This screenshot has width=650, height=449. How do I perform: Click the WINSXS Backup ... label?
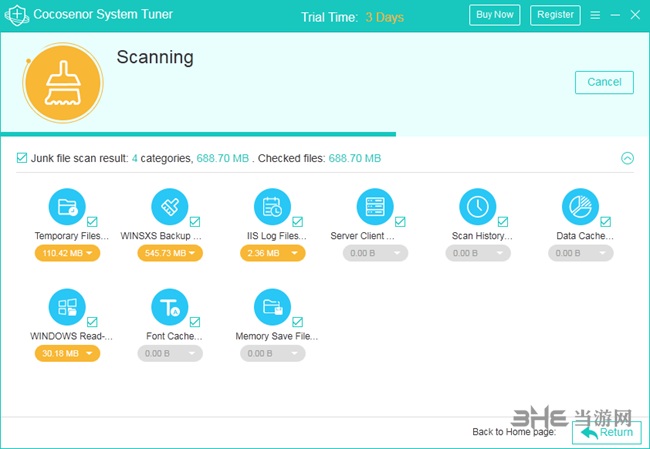pyautogui.click(x=161, y=236)
